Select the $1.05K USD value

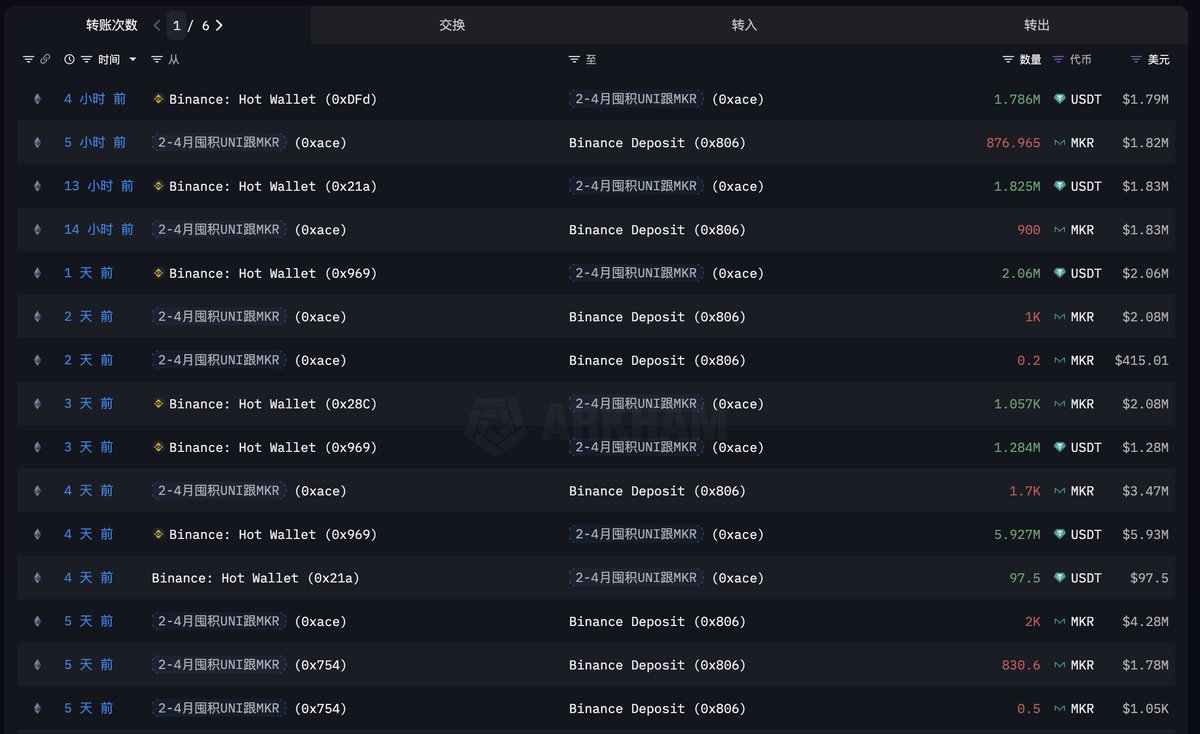[x=1145, y=708]
